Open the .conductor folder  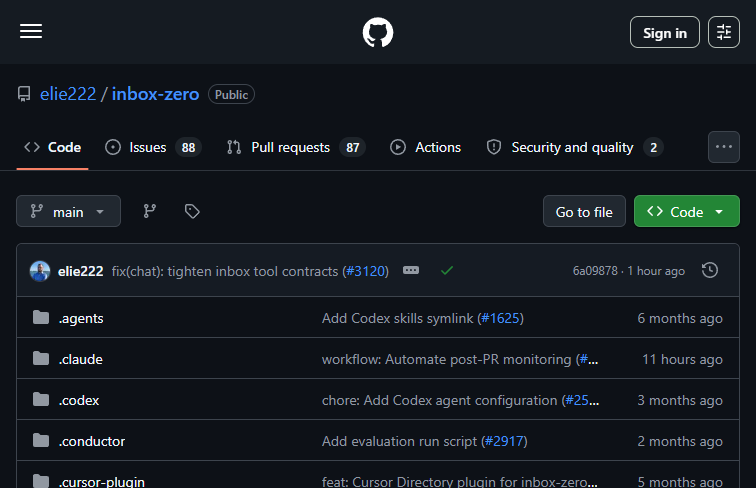pos(92,441)
